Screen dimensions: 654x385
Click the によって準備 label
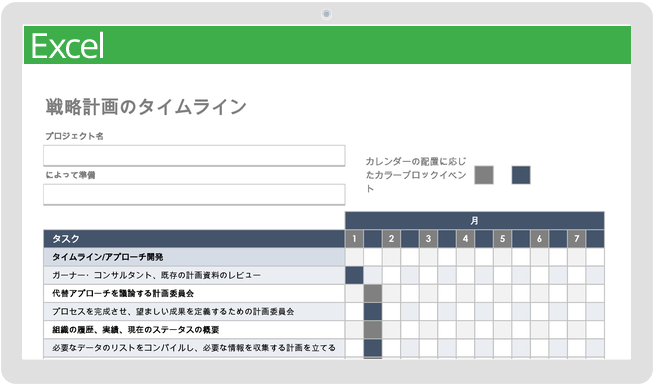coord(70,175)
